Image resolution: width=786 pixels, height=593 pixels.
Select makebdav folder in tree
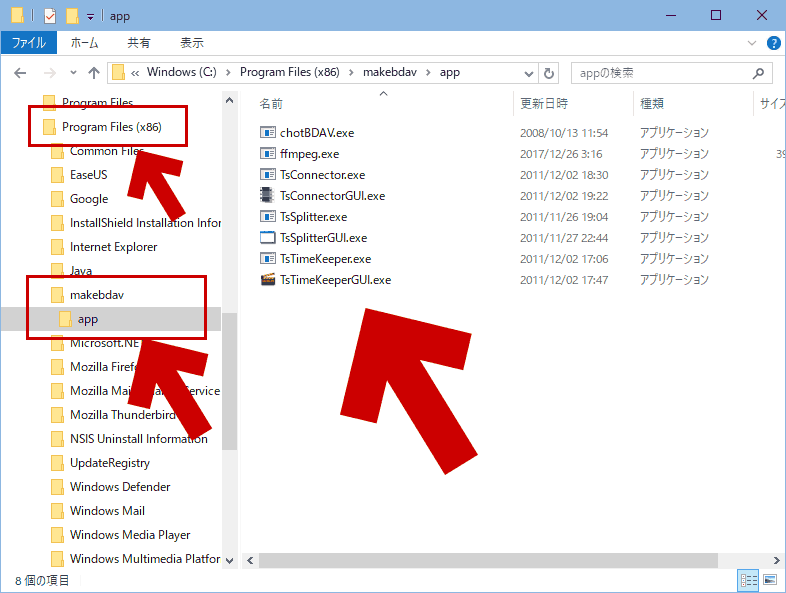coord(97,295)
